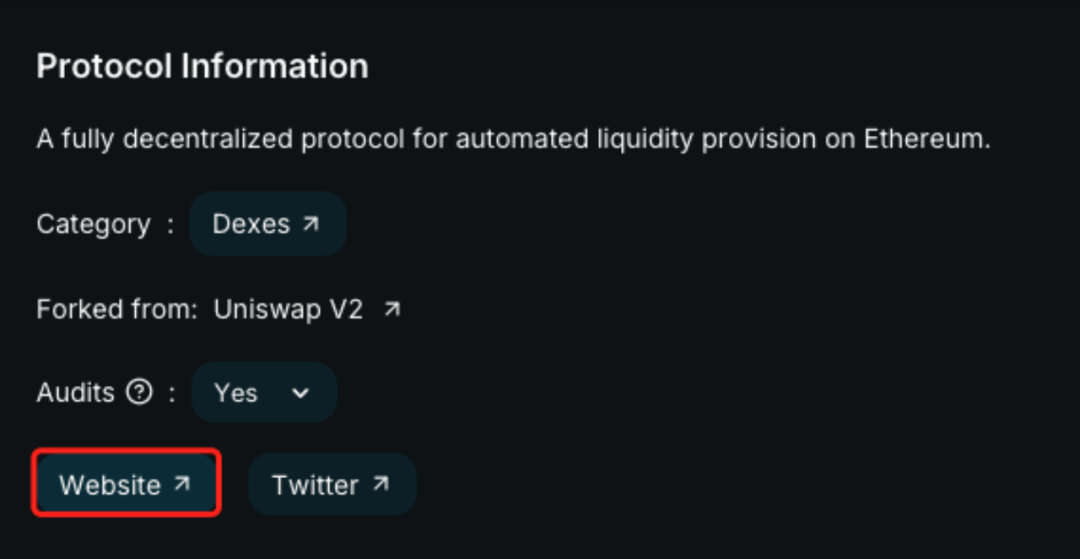This screenshot has height=559, width=1080.
Task: Click the Protocol Information heading
Action: pos(202,66)
